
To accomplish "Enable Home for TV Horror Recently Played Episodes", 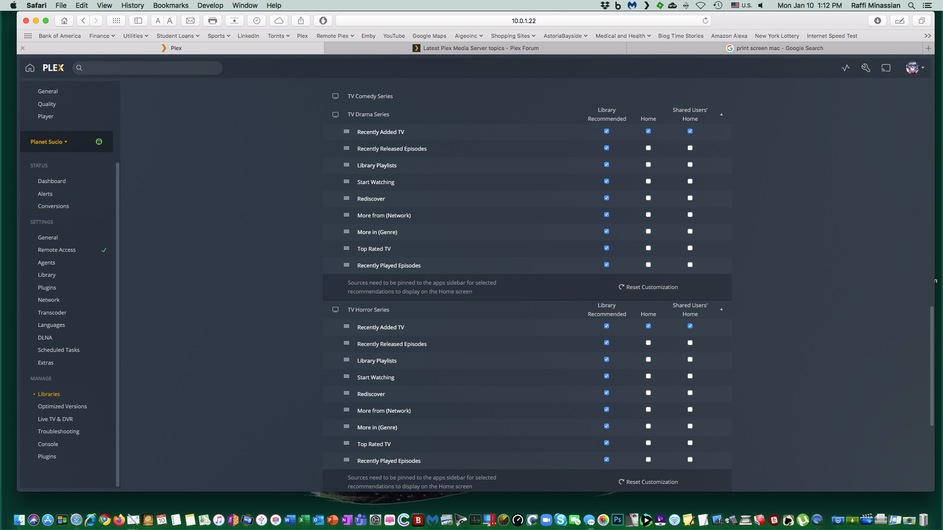I will [648, 460].
